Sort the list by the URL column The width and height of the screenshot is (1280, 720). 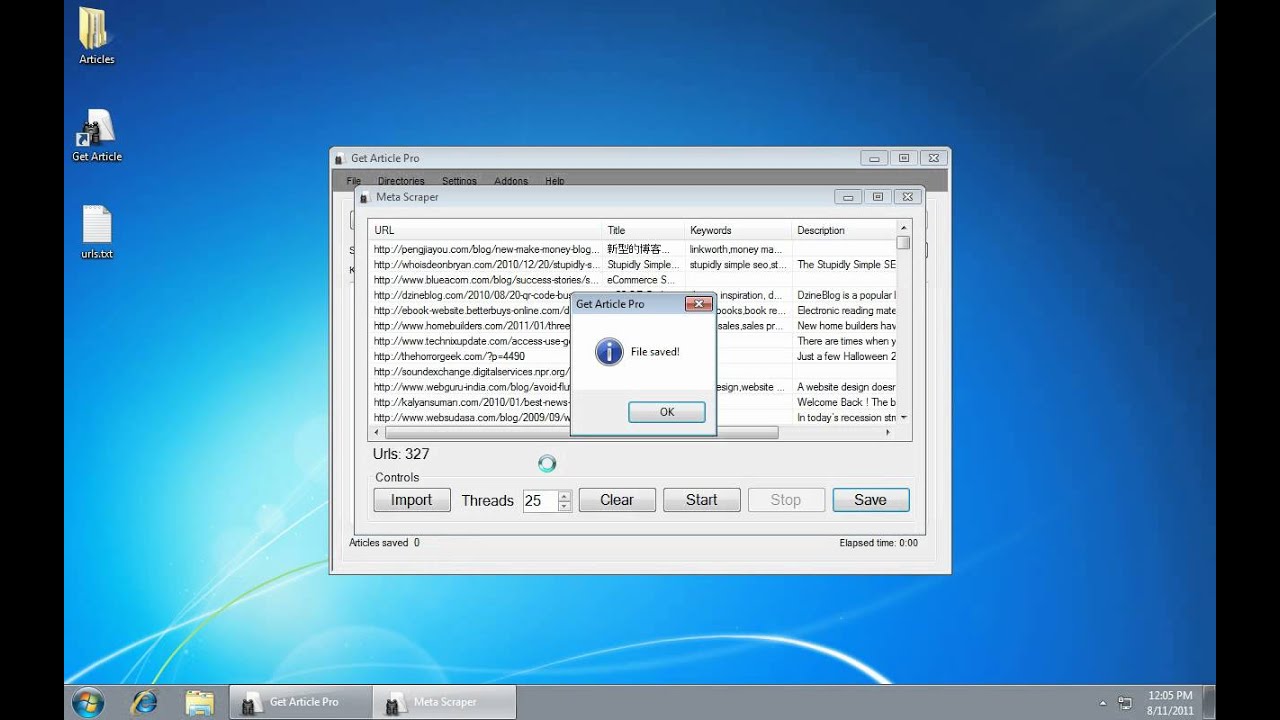tap(485, 230)
